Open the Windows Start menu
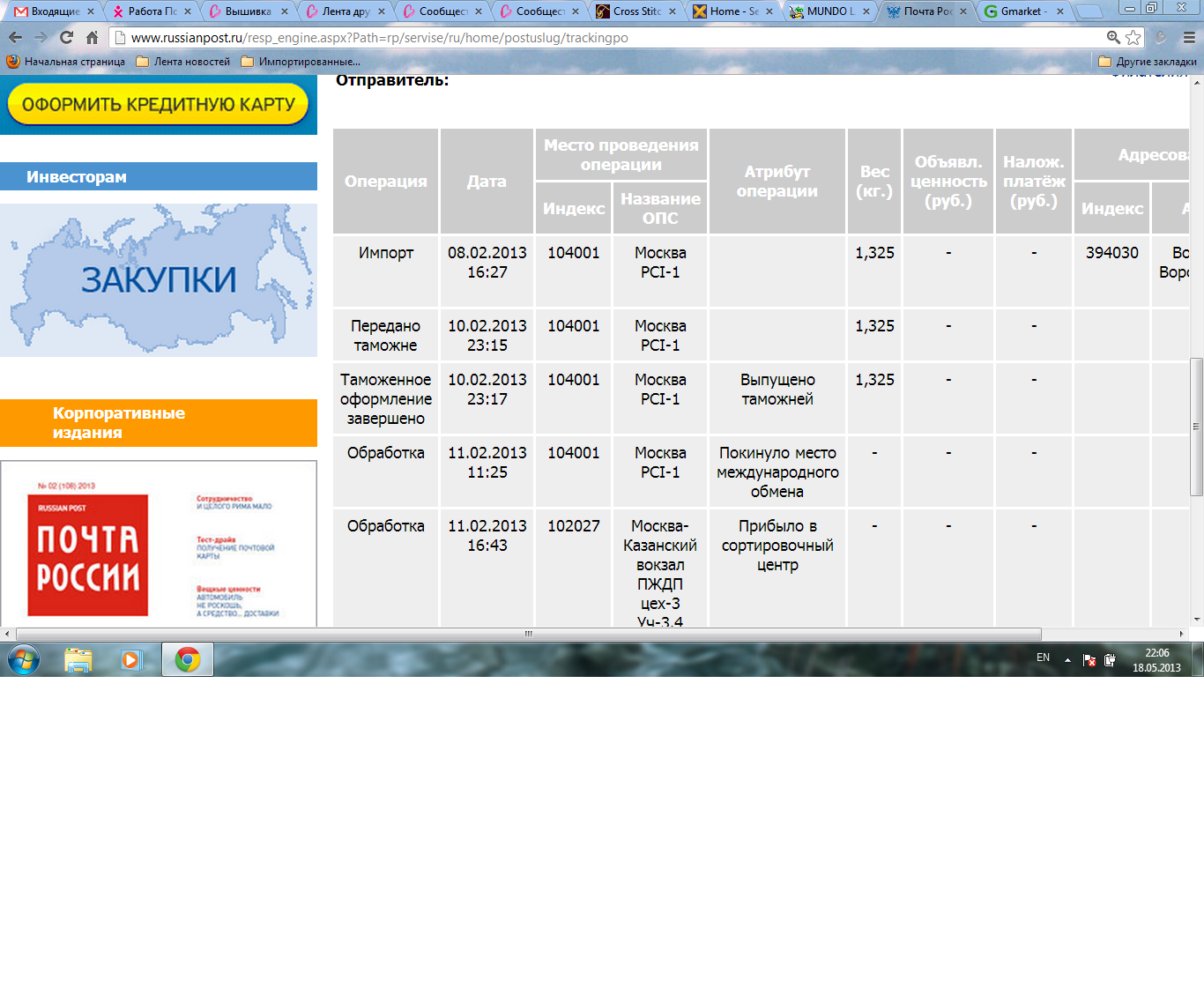 point(24,659)
